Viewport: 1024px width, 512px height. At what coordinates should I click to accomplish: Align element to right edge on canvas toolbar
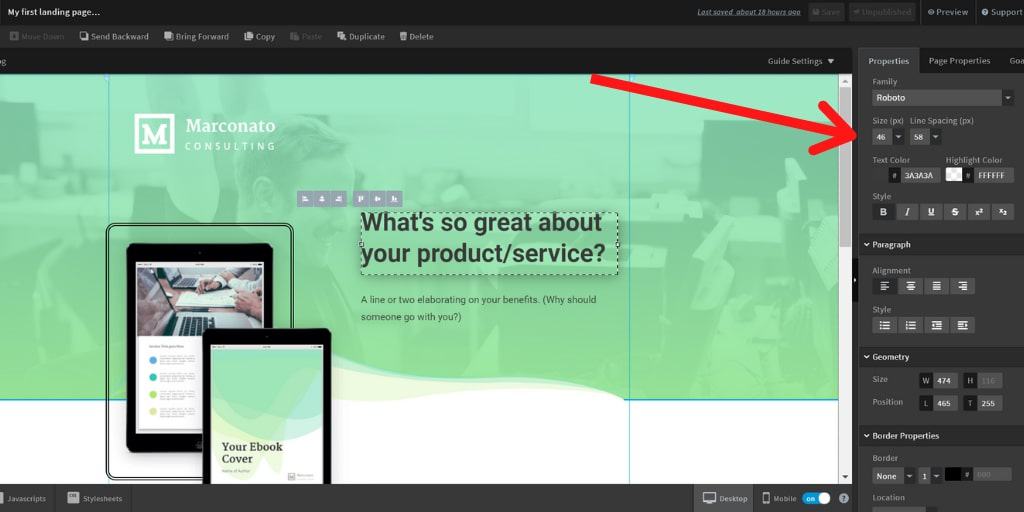pos(338,199)
